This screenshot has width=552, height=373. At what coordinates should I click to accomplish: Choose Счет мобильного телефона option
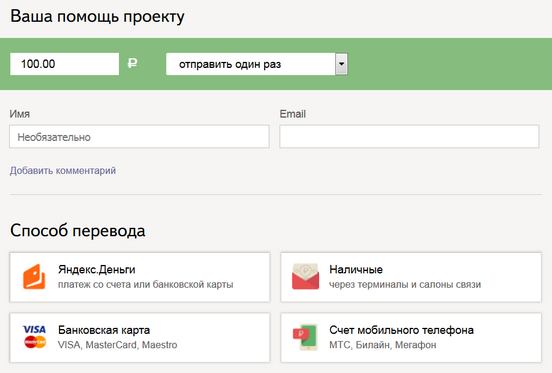tap(411, 338)
